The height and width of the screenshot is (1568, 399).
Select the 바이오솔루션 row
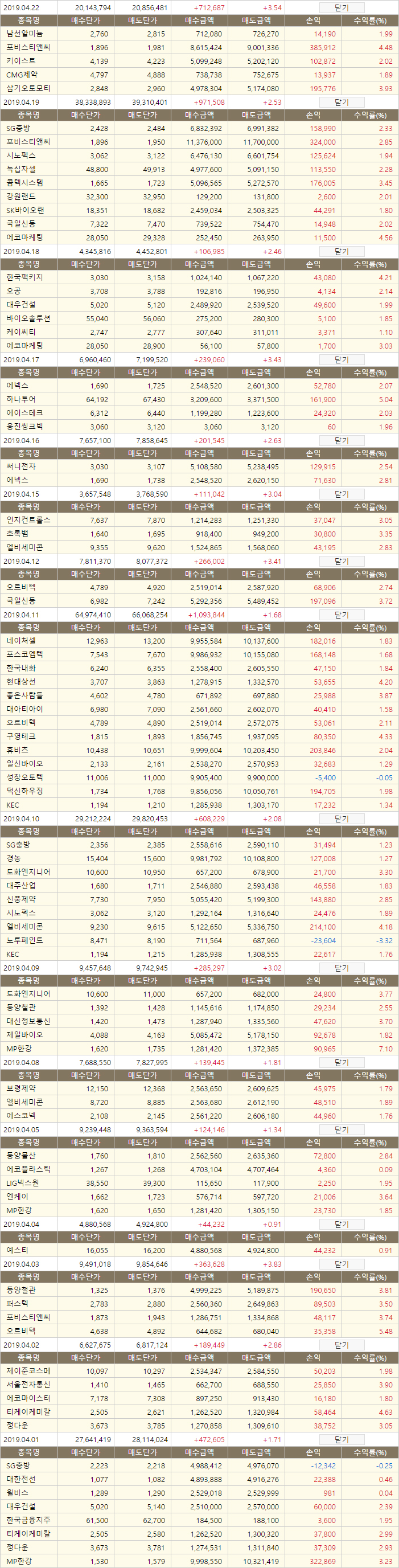point(199,318)
